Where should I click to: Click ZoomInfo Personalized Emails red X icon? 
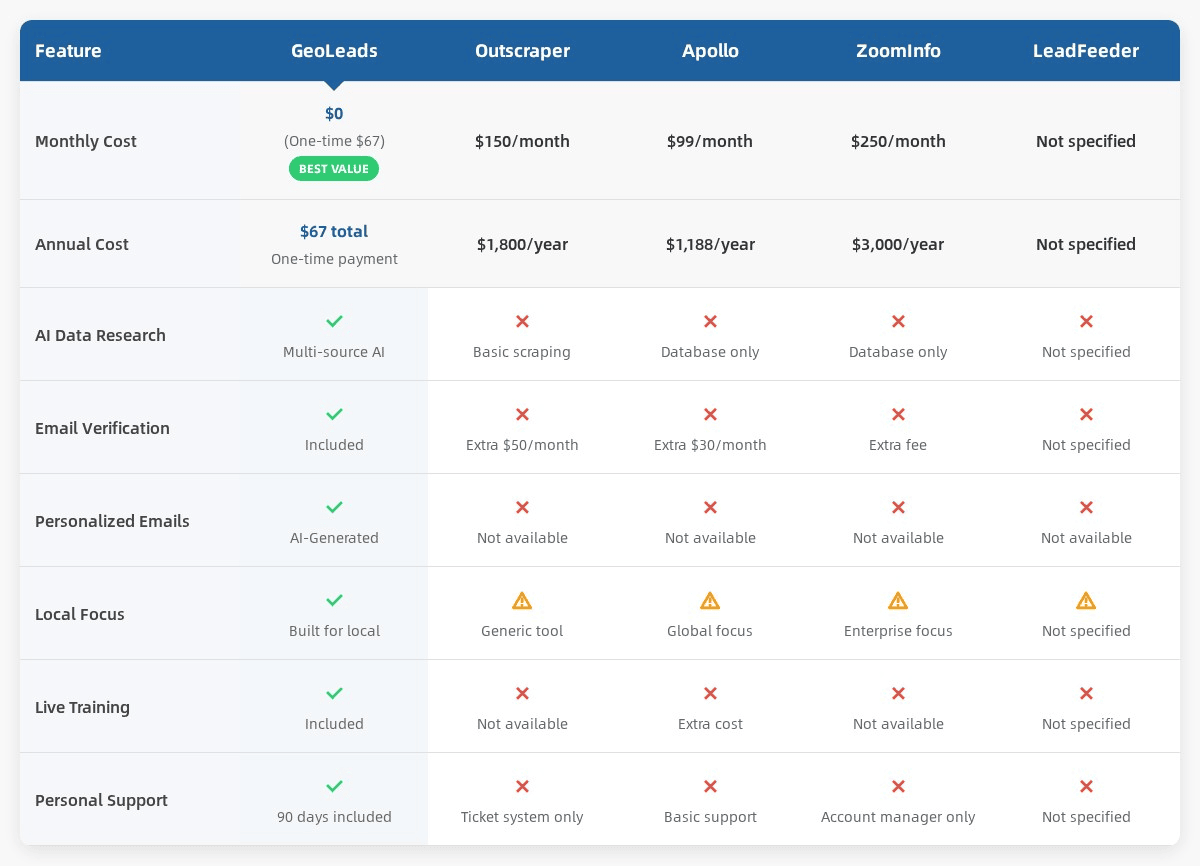(x=898, y=507)
